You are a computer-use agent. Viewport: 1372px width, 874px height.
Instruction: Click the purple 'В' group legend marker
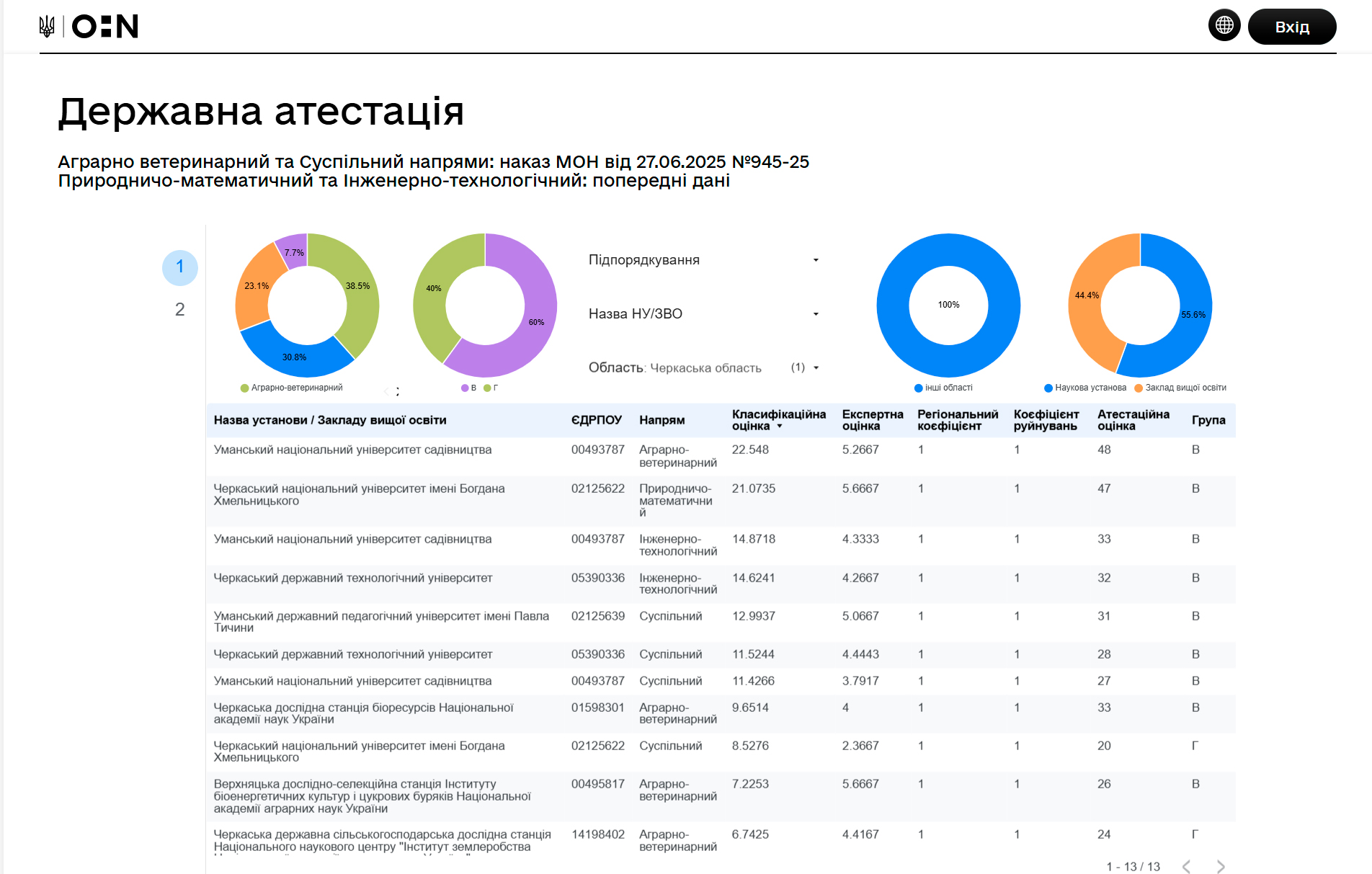click(x=465, y=388)
